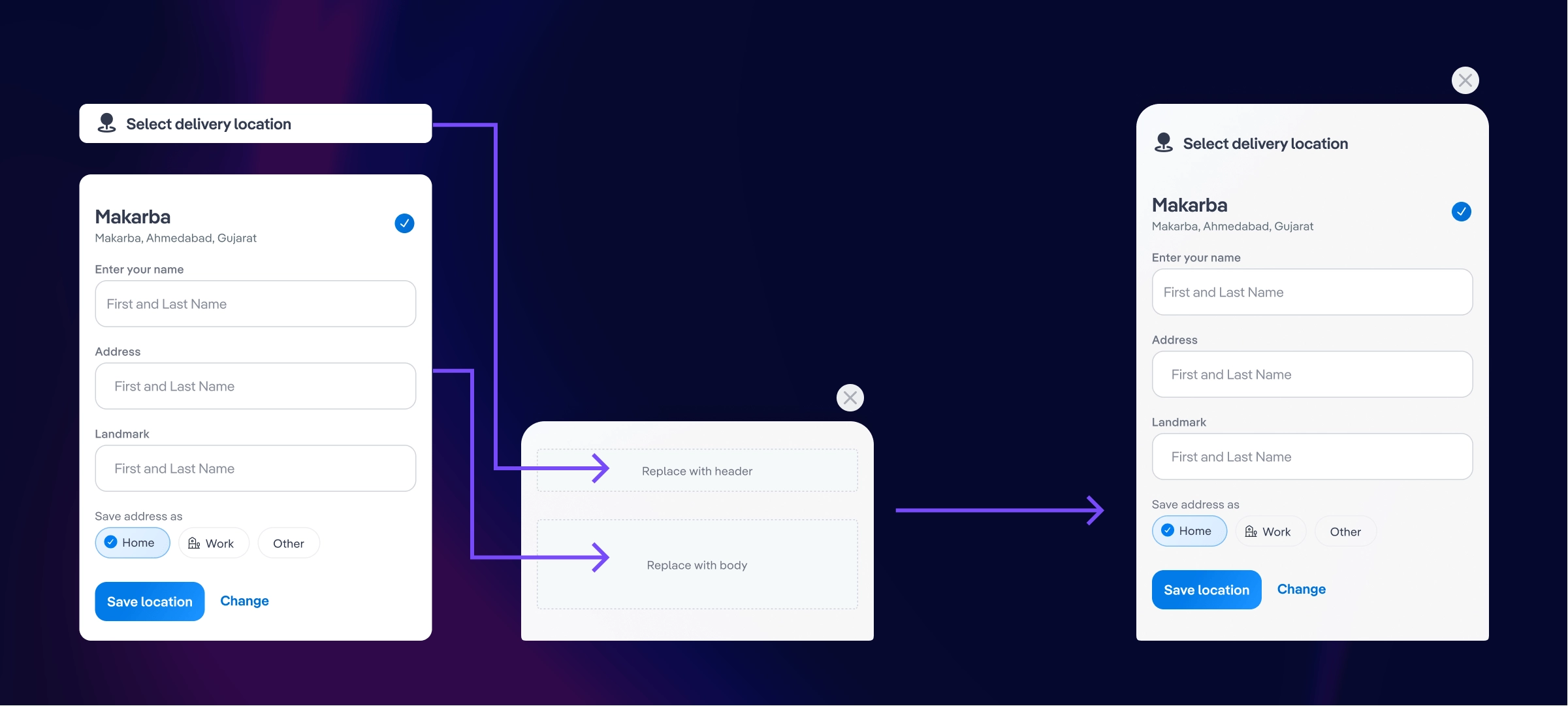The width and height of the screenshot is (1568, 706).
Task: Click Replace with body placeholder area
Action: click(697, 564)
